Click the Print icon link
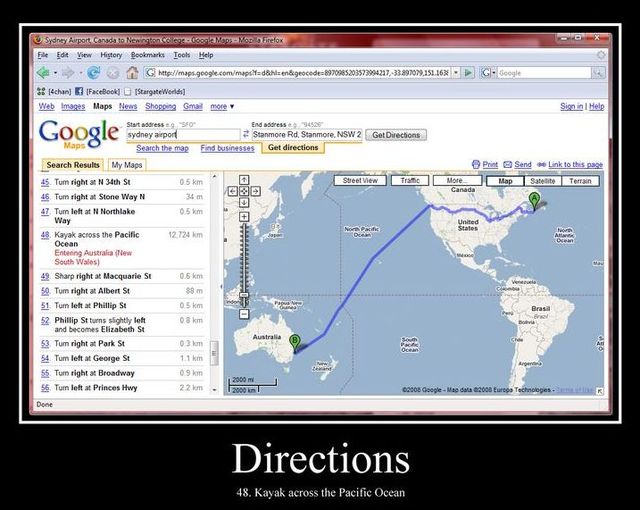Screen dimensions: 640x510 click(x=485, y=164)
